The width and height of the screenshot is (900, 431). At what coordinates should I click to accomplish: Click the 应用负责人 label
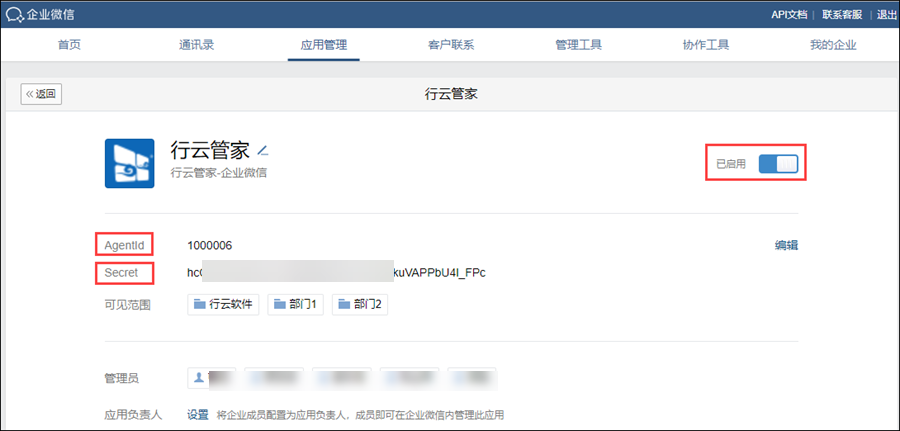[133, 414]
